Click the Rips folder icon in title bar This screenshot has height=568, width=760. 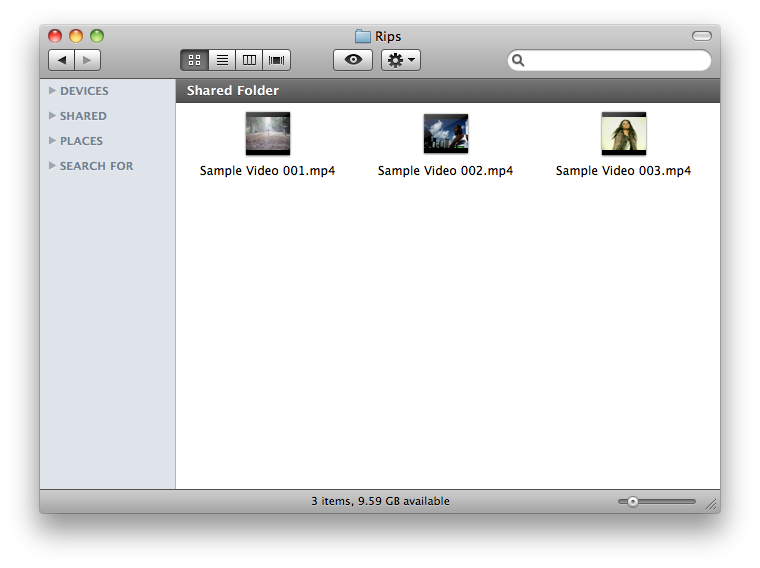point(363,37)
